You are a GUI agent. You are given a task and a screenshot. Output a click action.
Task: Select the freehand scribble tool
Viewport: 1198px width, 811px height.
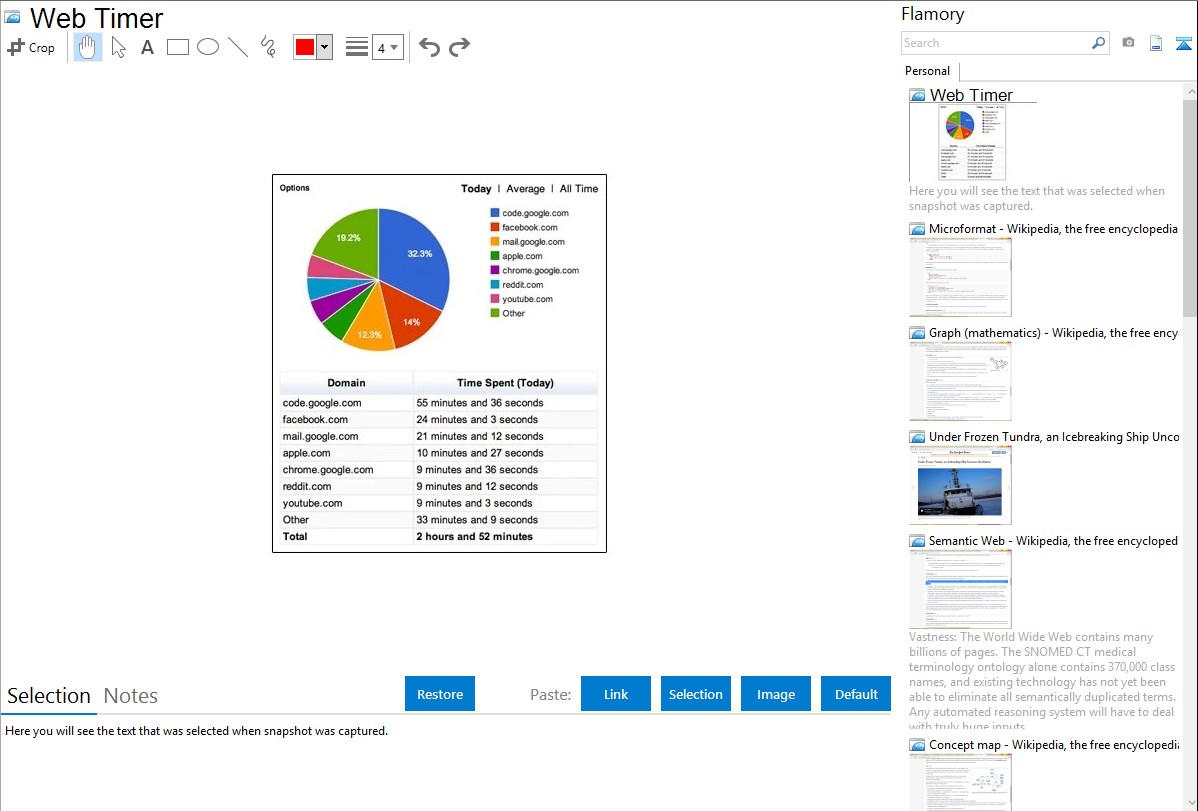click(268, 47)
